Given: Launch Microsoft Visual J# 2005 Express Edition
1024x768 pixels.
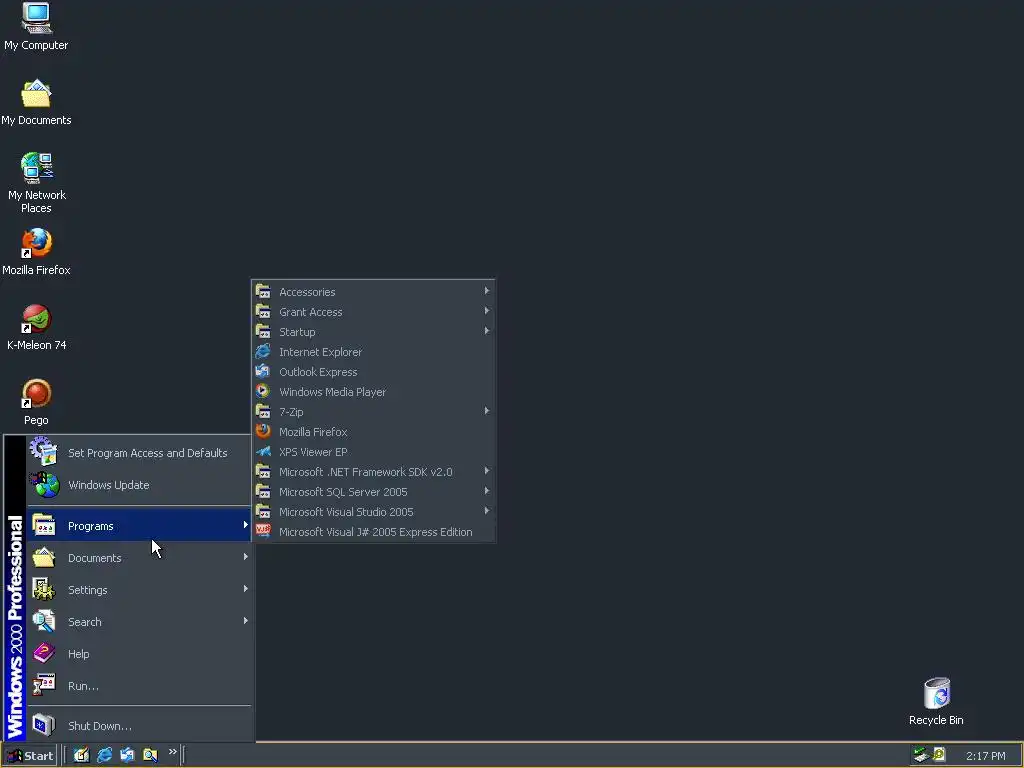Looking at the screenshot, I should 373,532.
